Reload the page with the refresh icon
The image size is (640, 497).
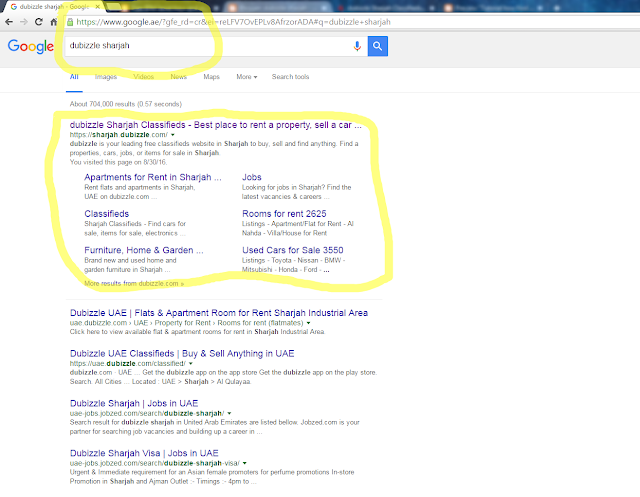(x=39, y=22)
